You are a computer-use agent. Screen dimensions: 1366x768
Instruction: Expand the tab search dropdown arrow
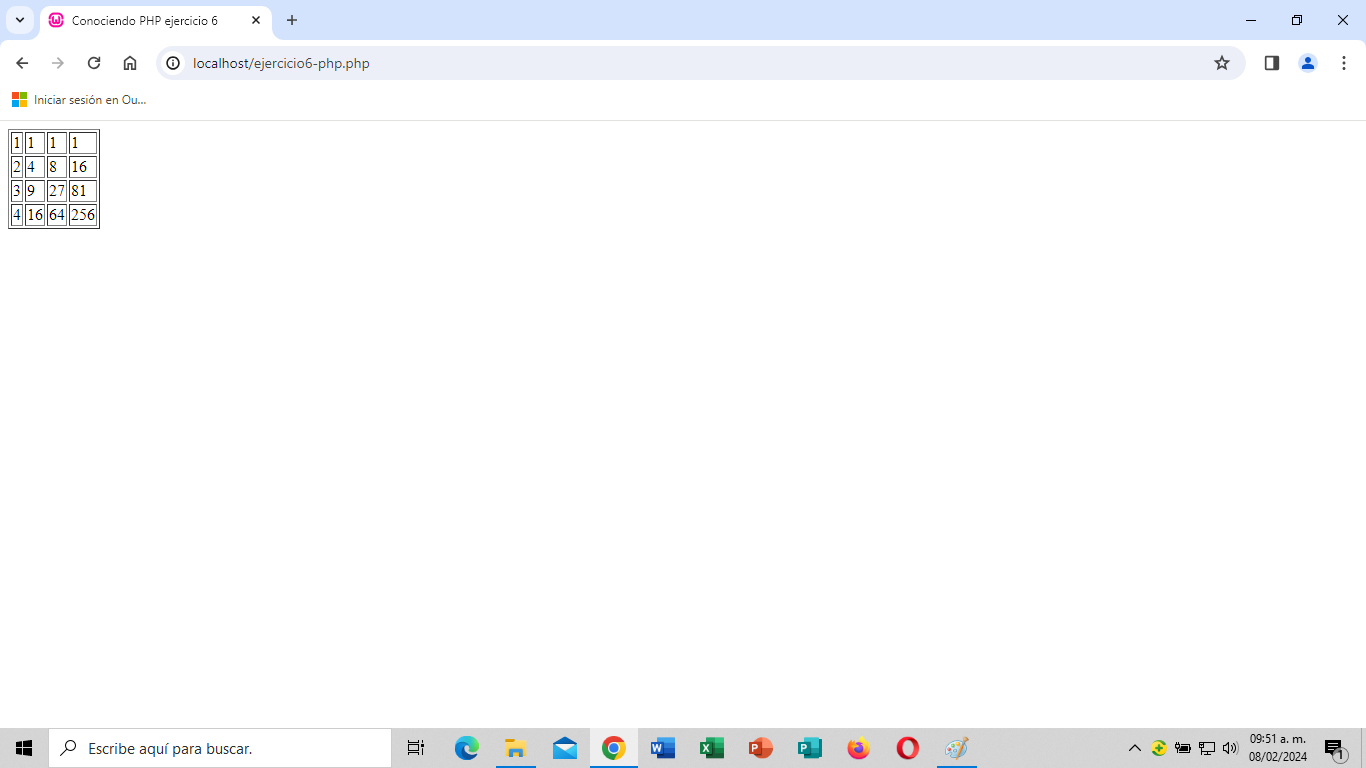tap(19, 20)
